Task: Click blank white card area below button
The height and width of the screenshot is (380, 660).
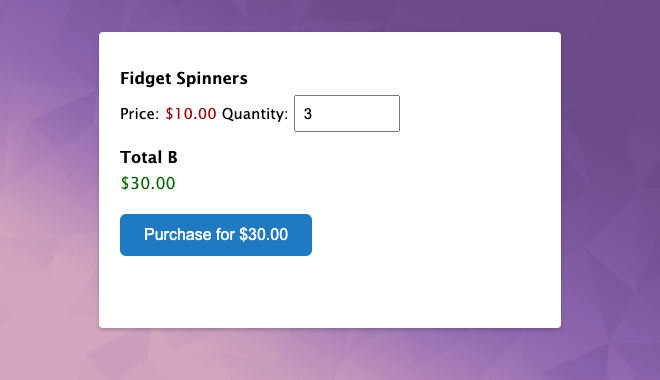Action: 330,292
